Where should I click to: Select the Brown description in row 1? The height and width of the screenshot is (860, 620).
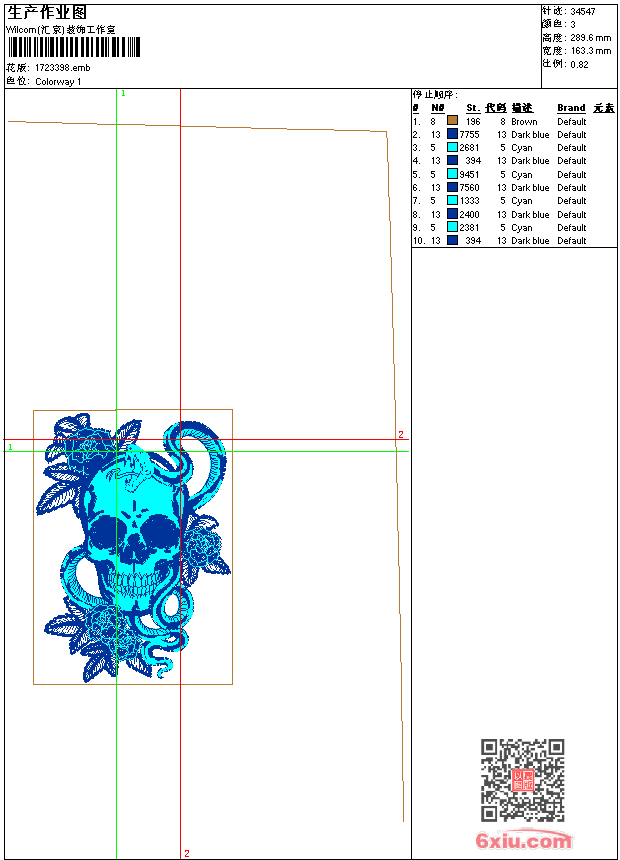[524, 122]
